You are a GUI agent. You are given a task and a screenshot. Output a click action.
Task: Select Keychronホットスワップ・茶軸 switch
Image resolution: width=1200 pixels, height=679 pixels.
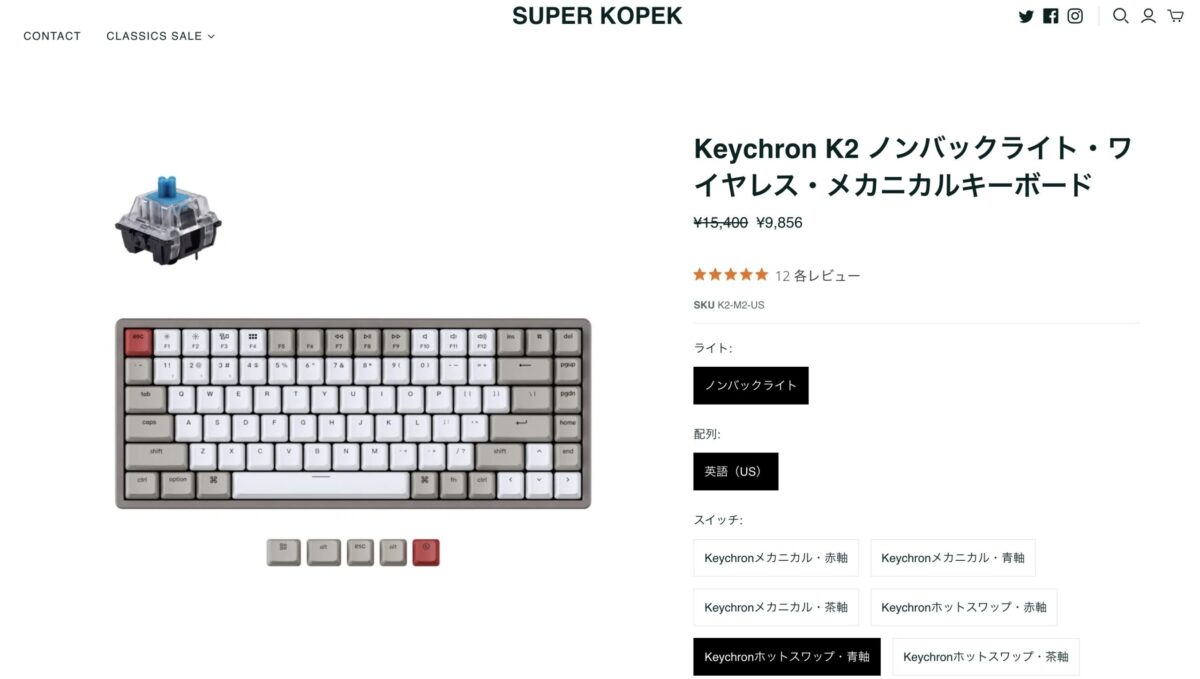(985, 657)
